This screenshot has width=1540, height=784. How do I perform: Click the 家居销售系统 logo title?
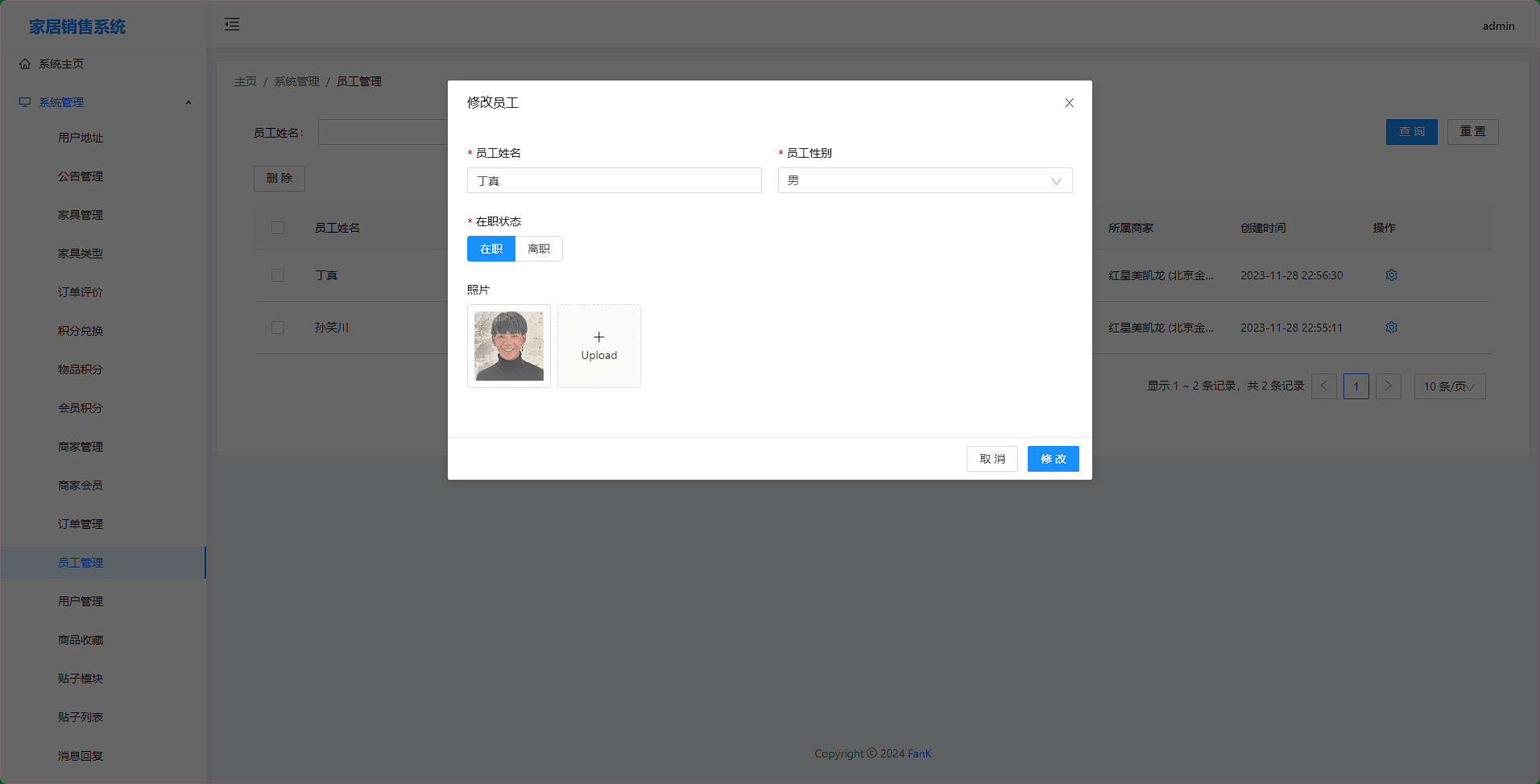(77, 27)
